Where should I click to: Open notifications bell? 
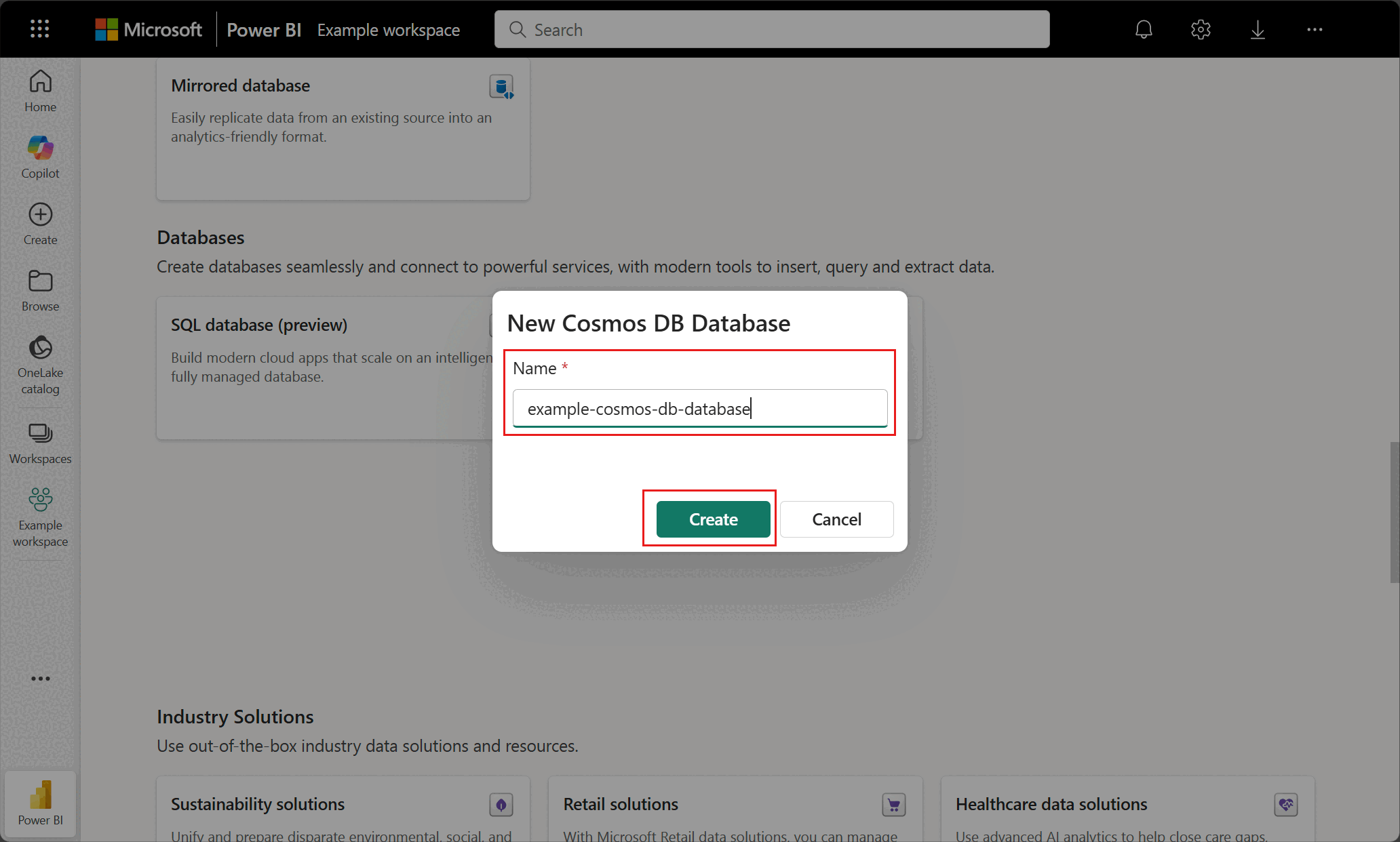(x=1144, y=30)
